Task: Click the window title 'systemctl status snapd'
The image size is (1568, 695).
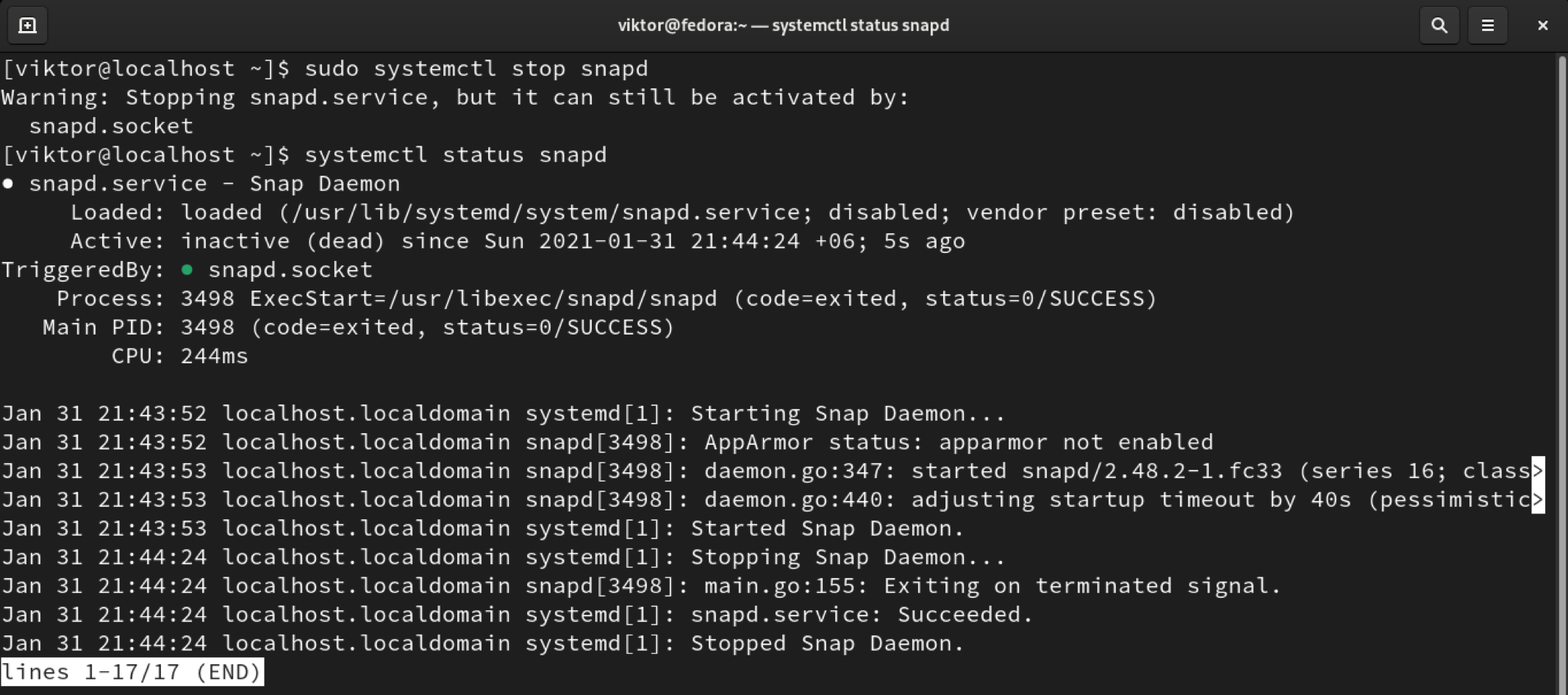Action: point(783,26)
